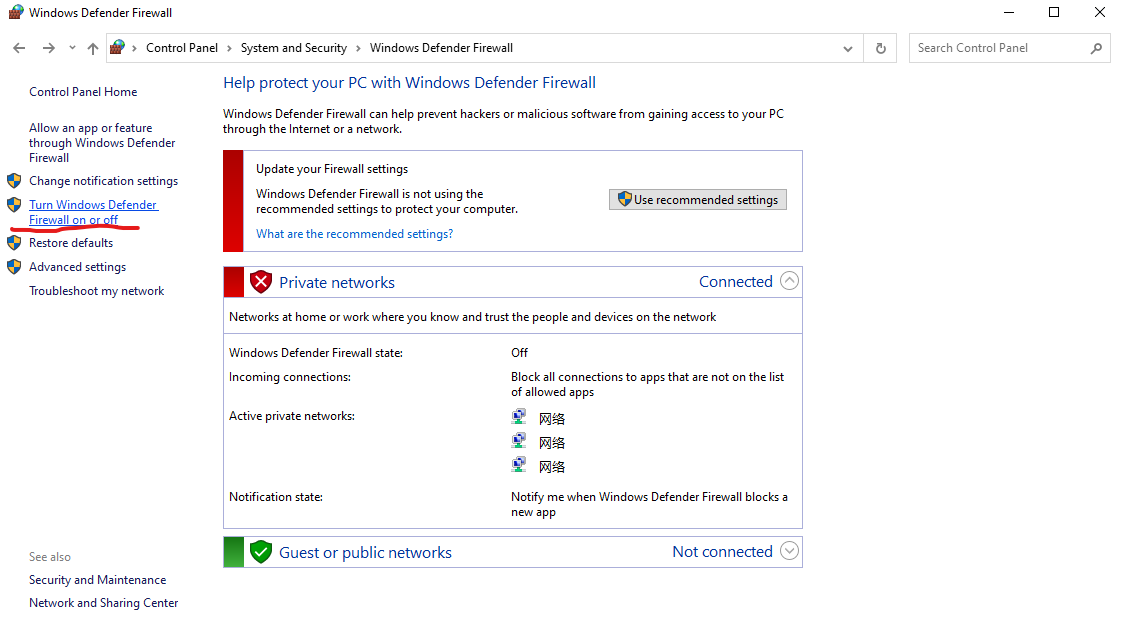1122x626 pixels.
Task: Expand the chevron after Control Panel breadcrumb
Action: [x=229, y=48]
